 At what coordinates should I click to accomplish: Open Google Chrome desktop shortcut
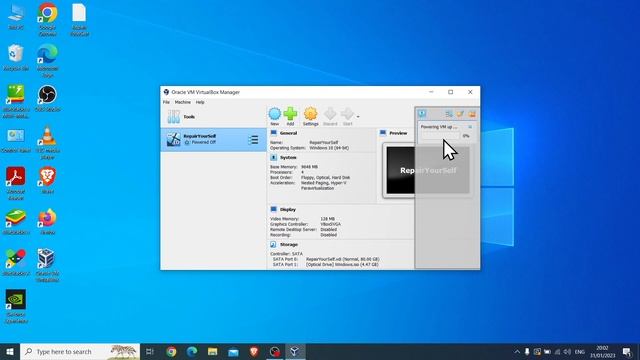[47, 19]
